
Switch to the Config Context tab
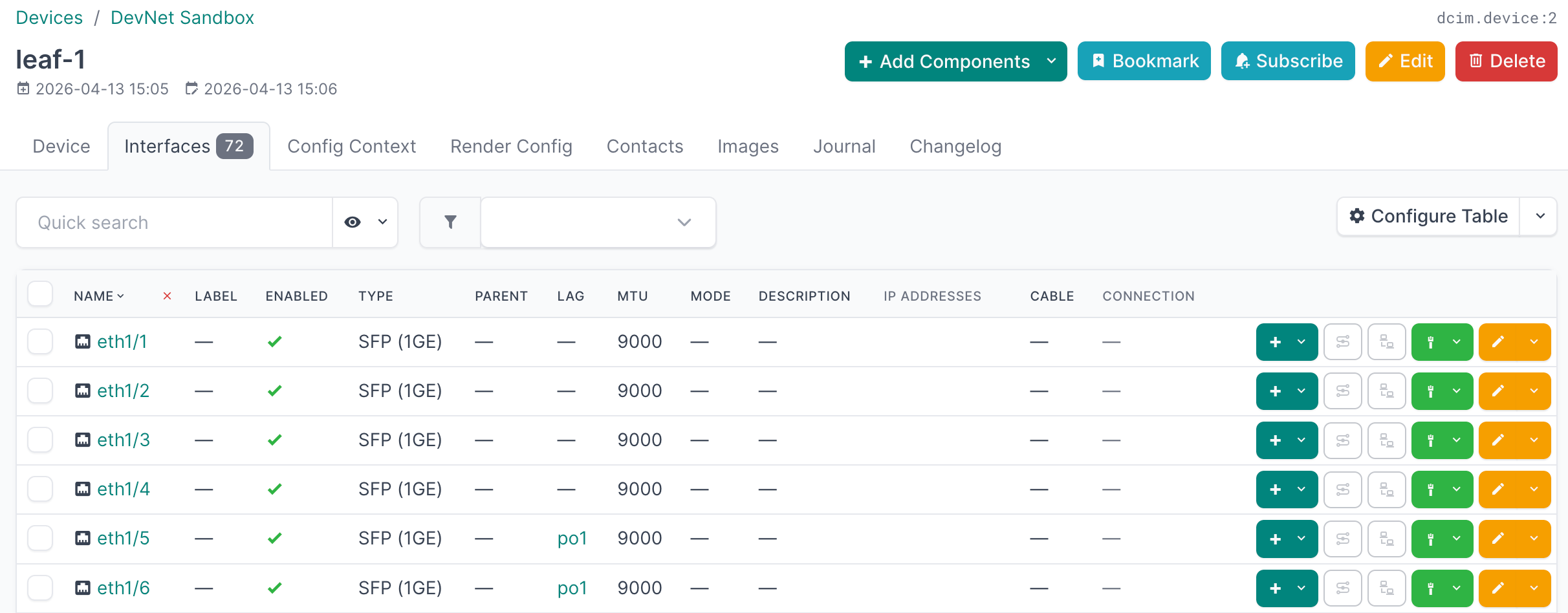(x=351, y=146)
